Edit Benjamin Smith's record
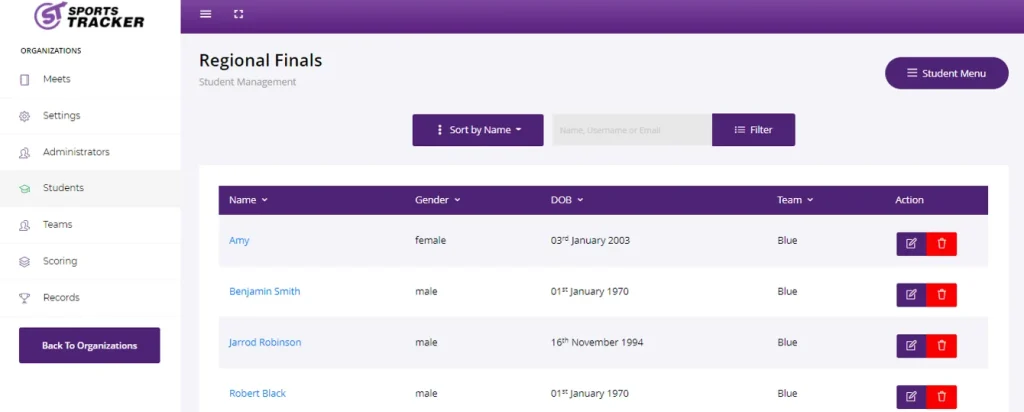The width and height of the screenshot is (1024, 412). pyautogui.click(x=911, y=294)
